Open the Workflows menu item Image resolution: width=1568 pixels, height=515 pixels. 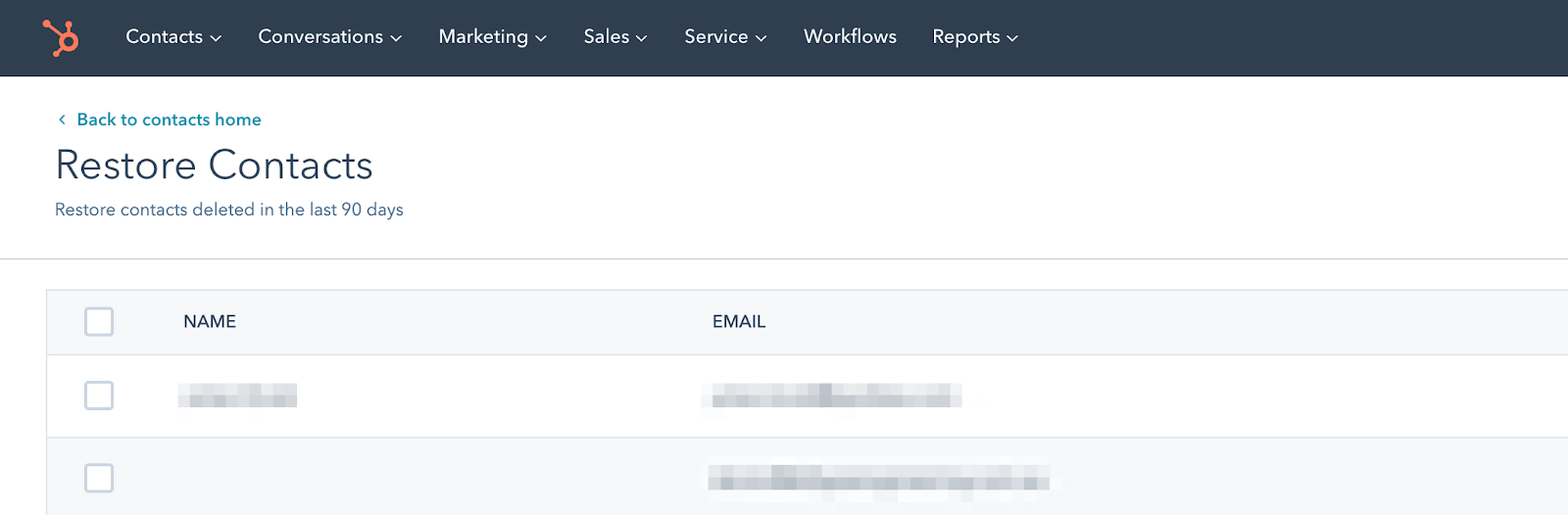(x=850, y=36)
